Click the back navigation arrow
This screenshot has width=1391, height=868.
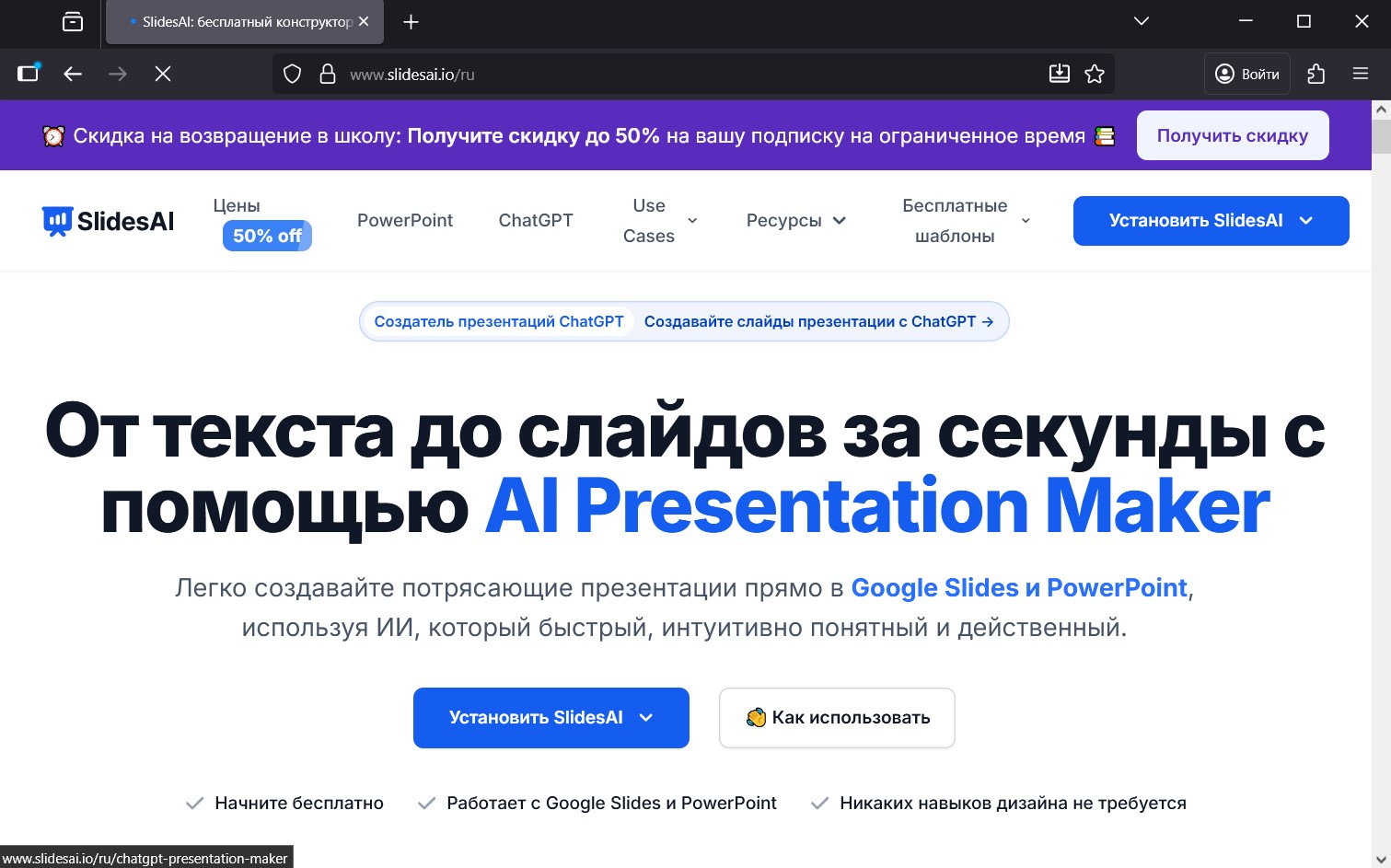72,74
